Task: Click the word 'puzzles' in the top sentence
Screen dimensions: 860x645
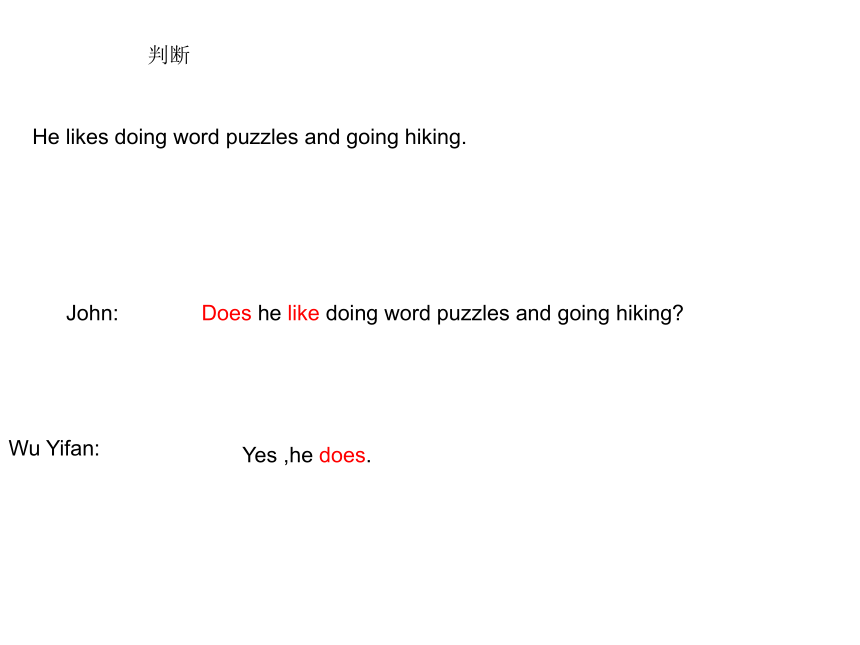Action: click(x=262, y=138)
